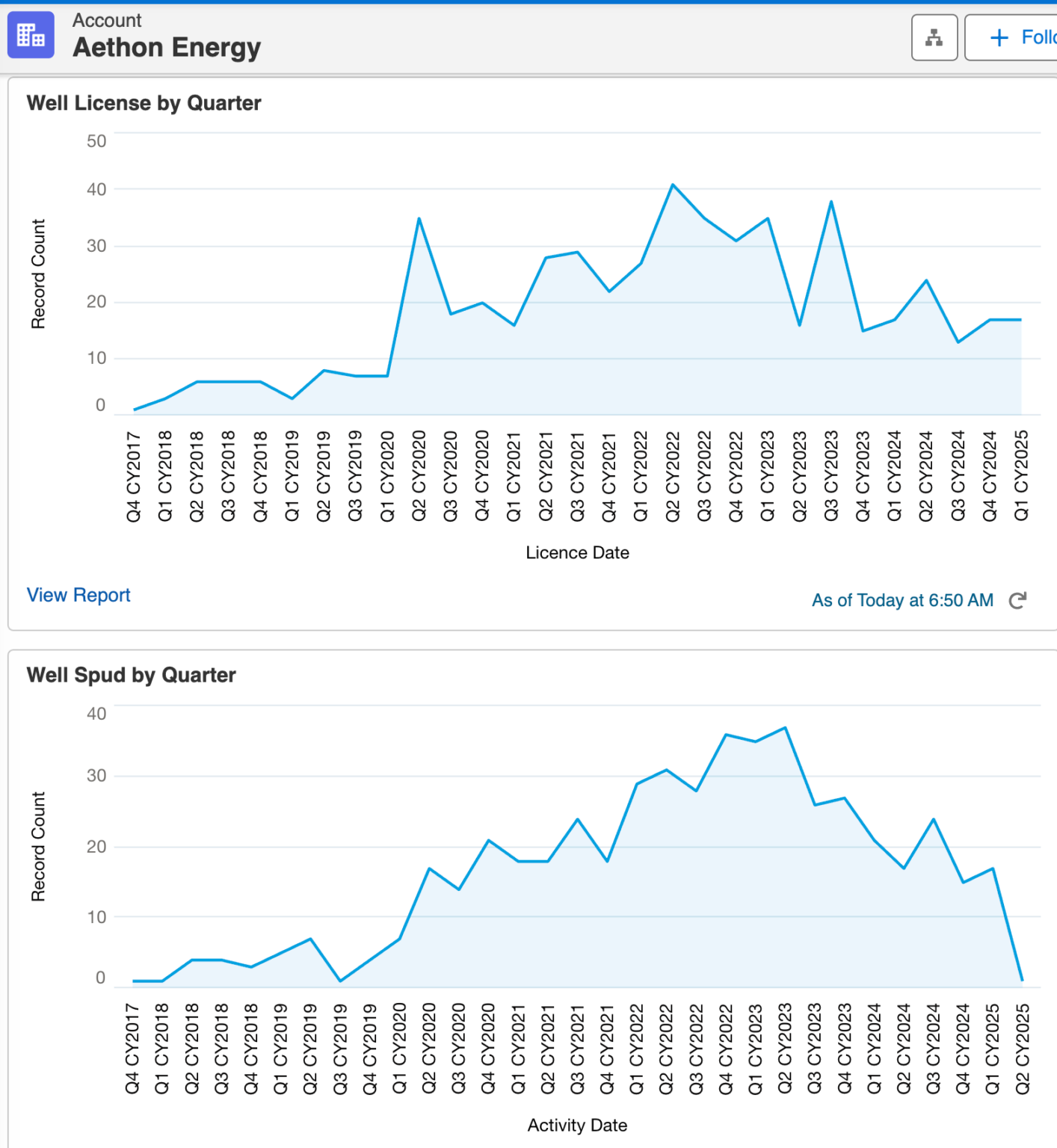Screen dimensions: 1057x1148
Task: Click the Q2 CY2025 endpoint in spud chart
Action: pos(1022,979)
